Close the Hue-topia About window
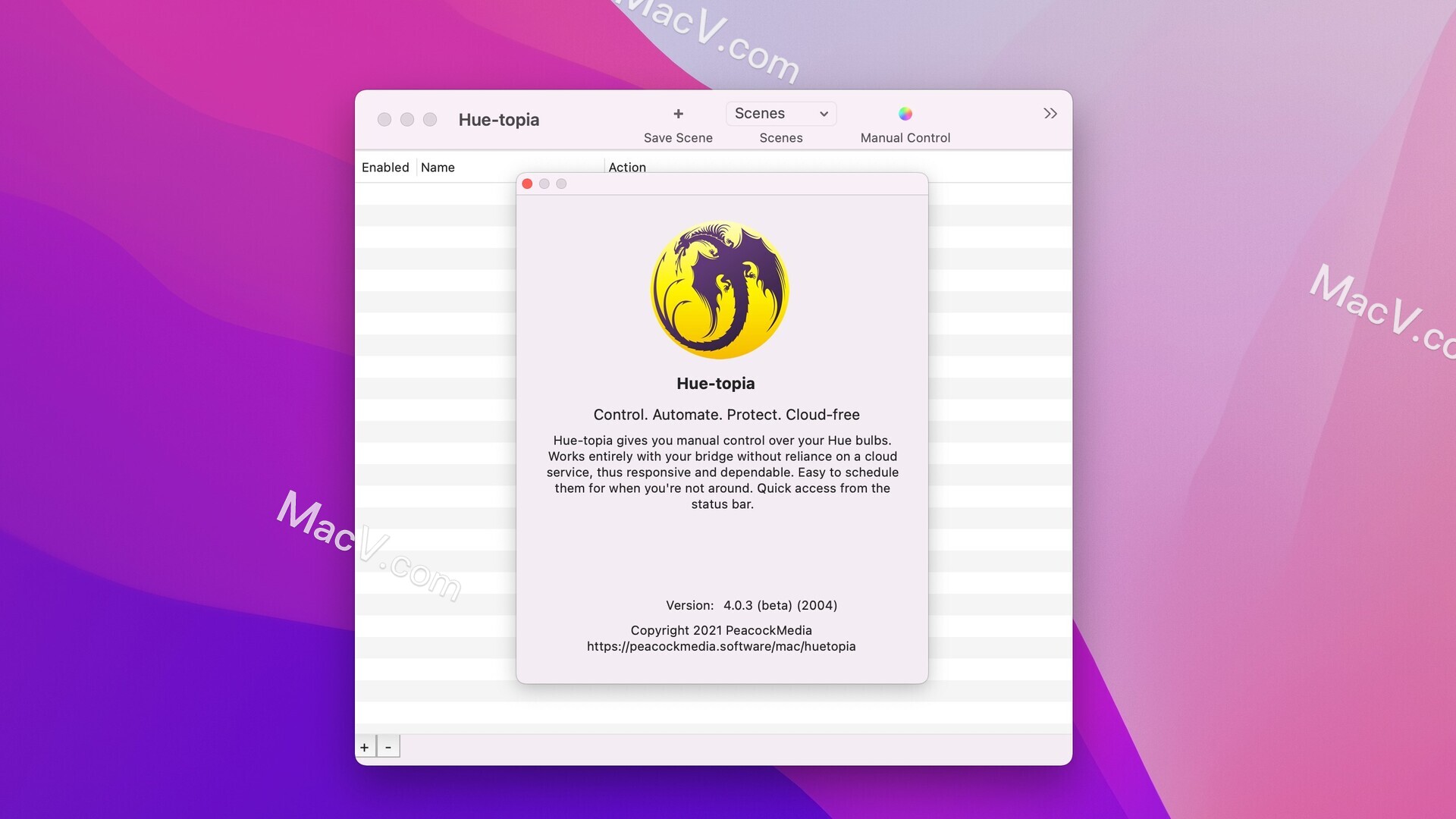 (527, 184)
